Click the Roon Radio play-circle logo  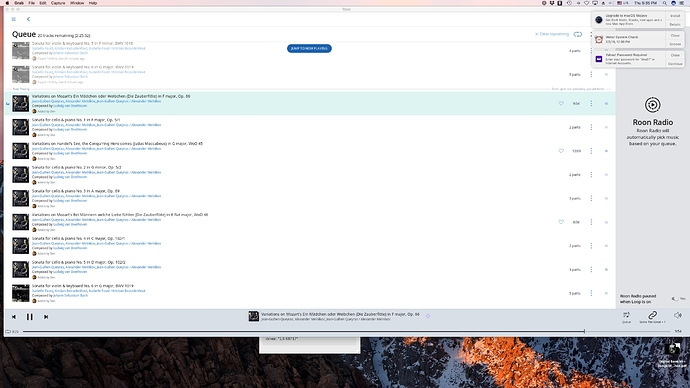pyautogui.click(x=653, y=105)
